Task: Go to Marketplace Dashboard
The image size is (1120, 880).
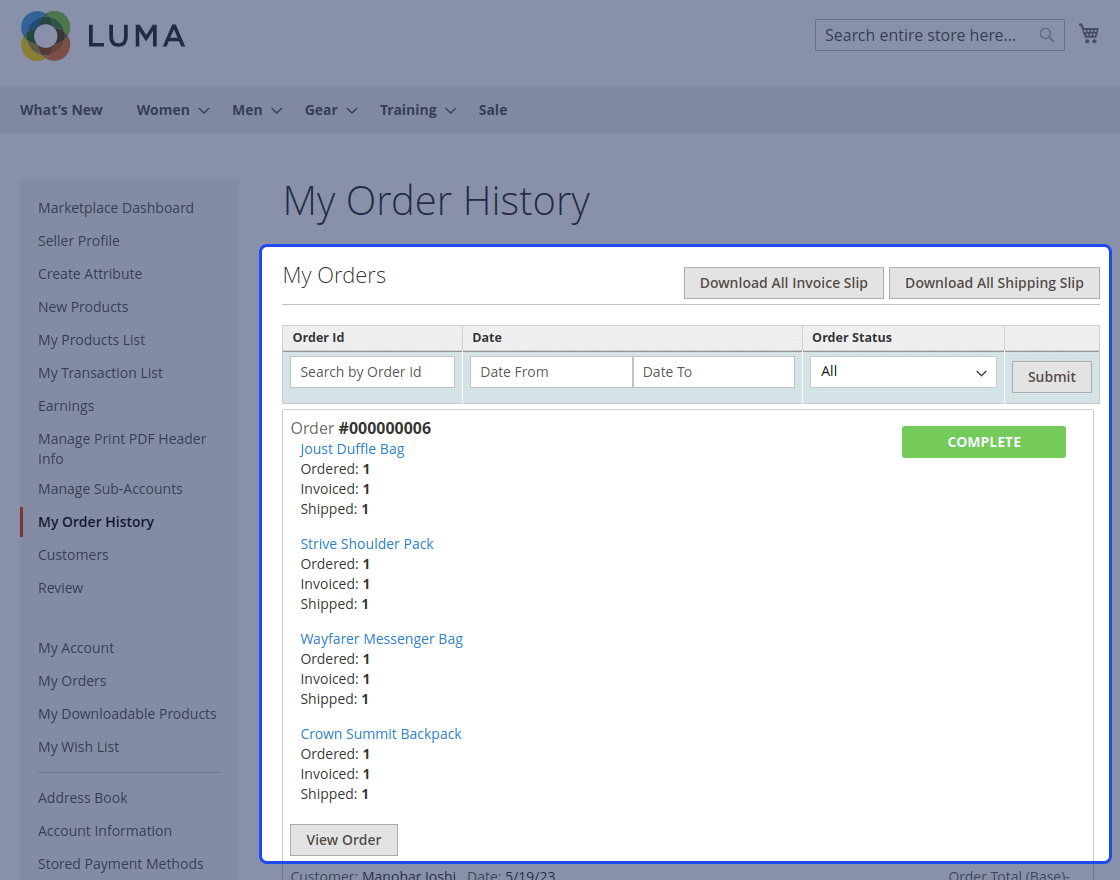Action: (x=116, y=208)
